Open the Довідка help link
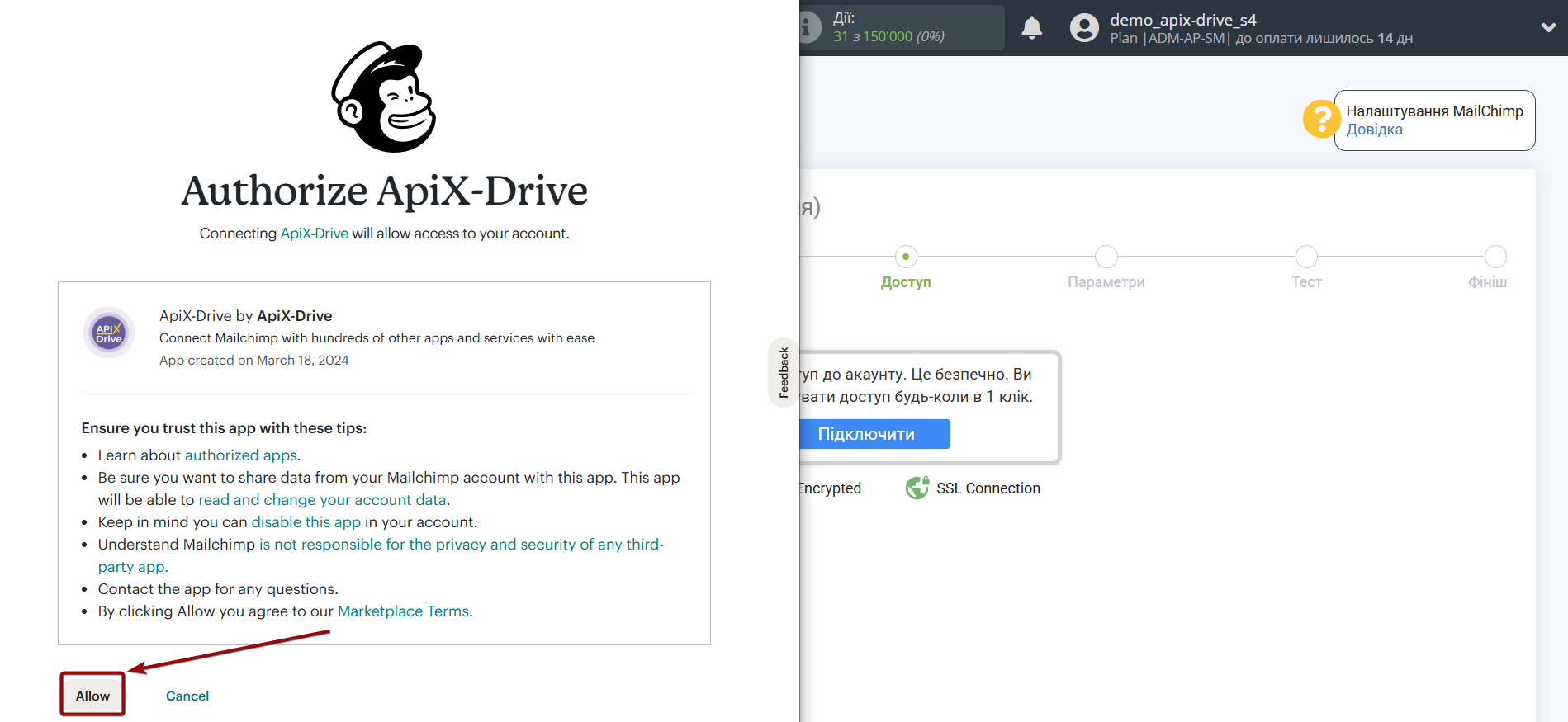 point(1374,130)
